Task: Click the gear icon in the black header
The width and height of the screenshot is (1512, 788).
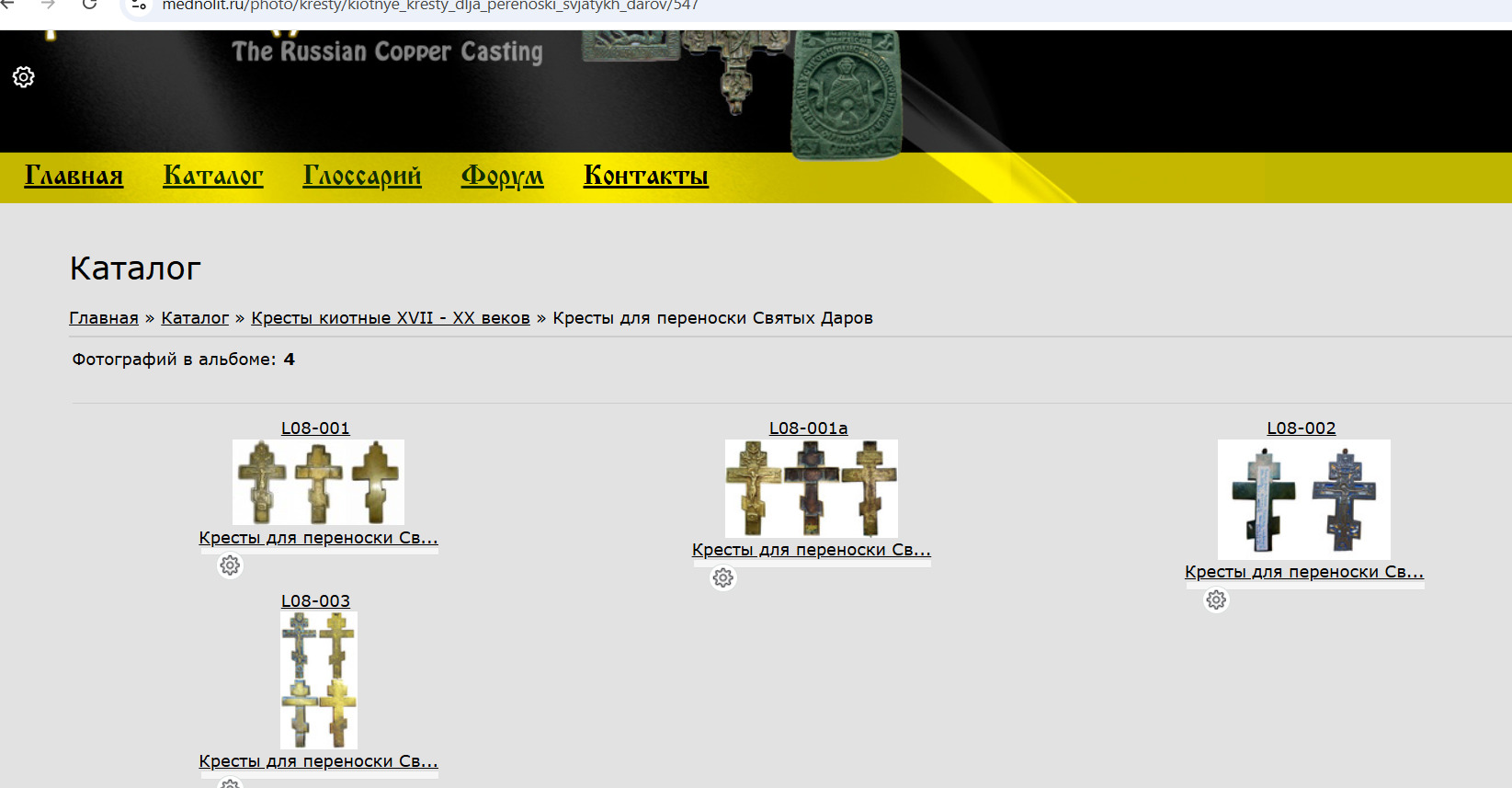Action: click(x=24, y=77)
